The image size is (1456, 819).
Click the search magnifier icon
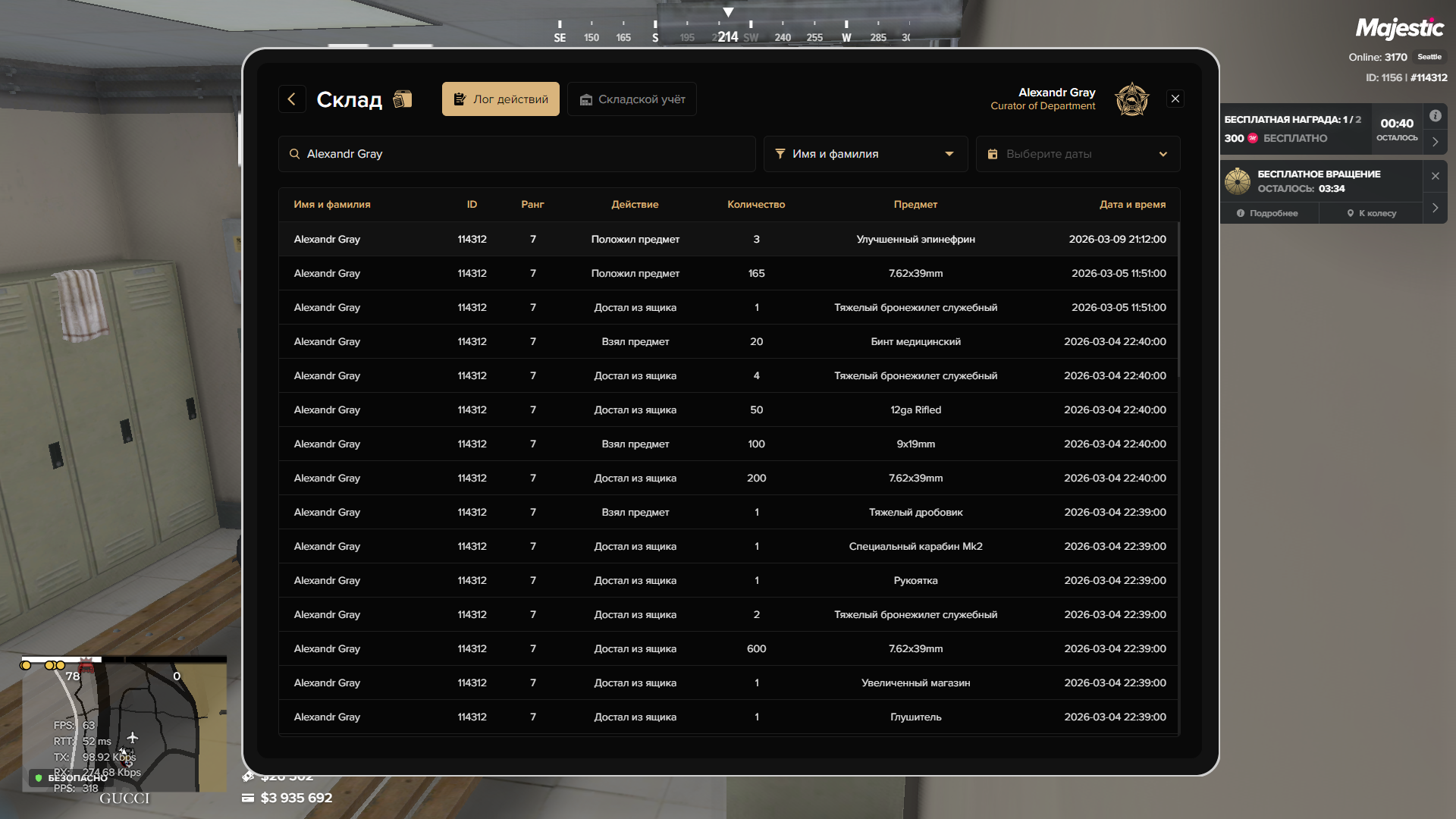(x=294, y=154)
